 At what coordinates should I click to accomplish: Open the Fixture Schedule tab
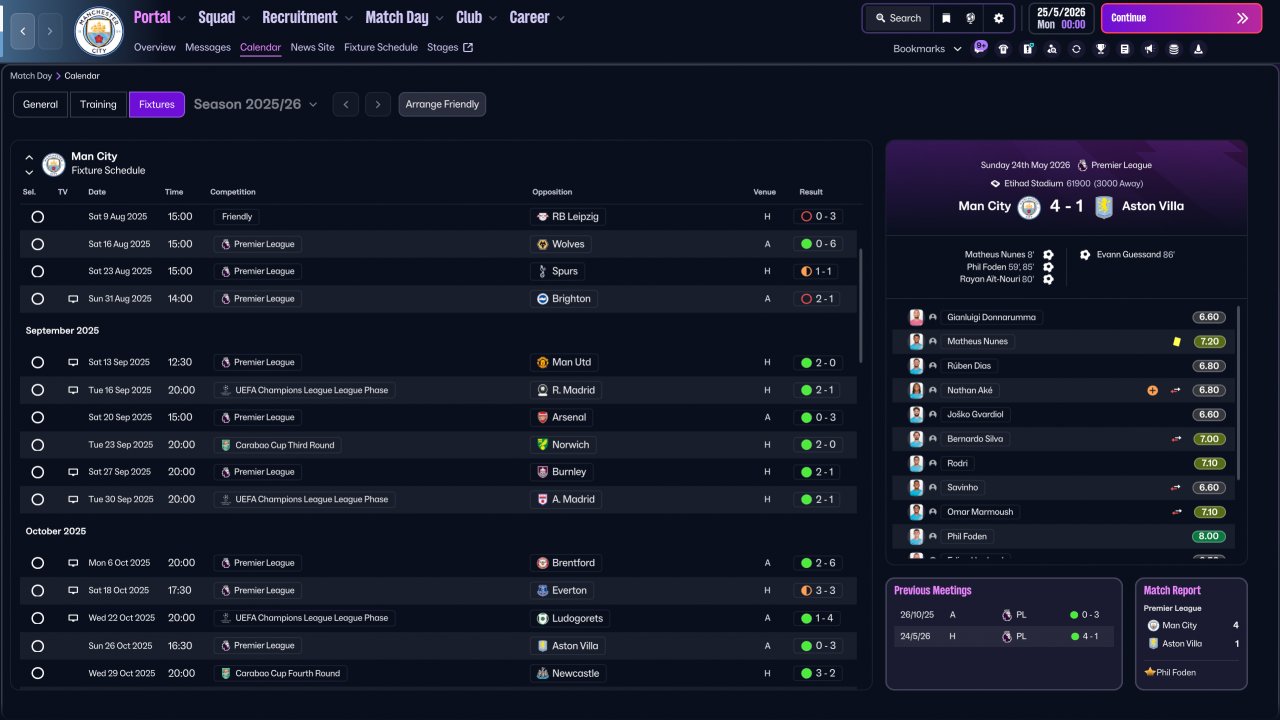(381, 48)
